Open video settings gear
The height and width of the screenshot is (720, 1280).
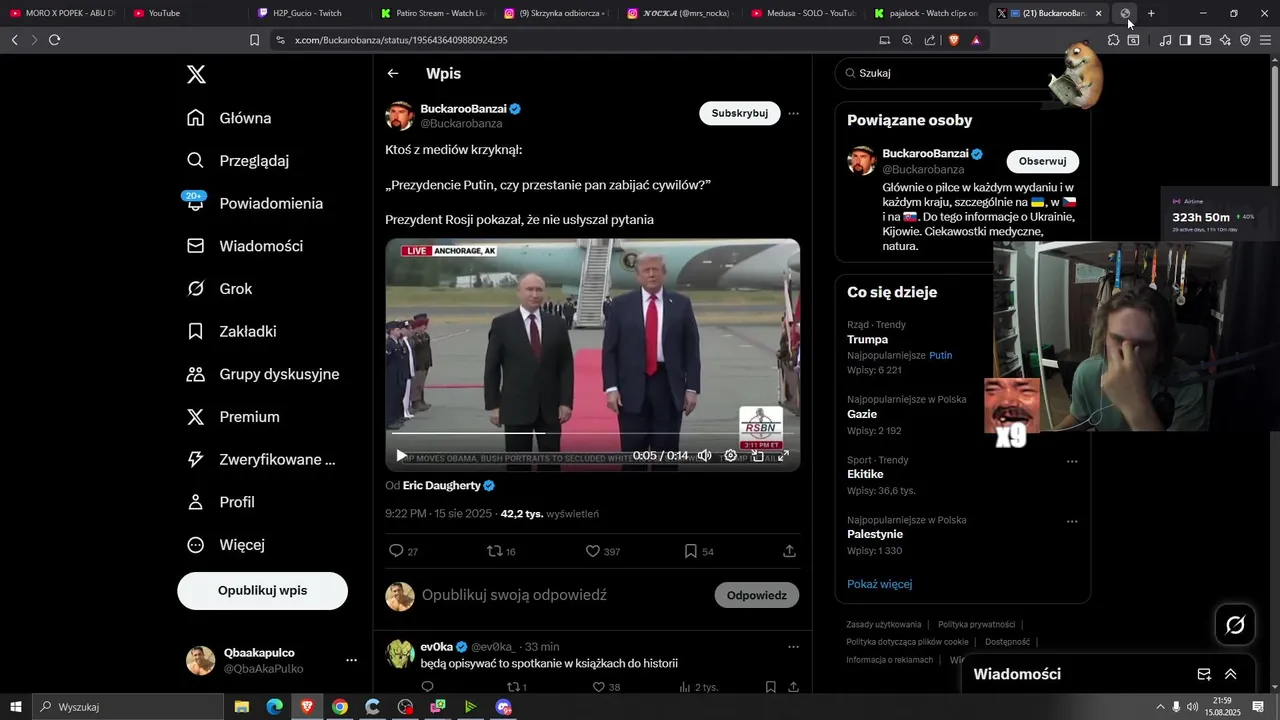coord(731,456)
